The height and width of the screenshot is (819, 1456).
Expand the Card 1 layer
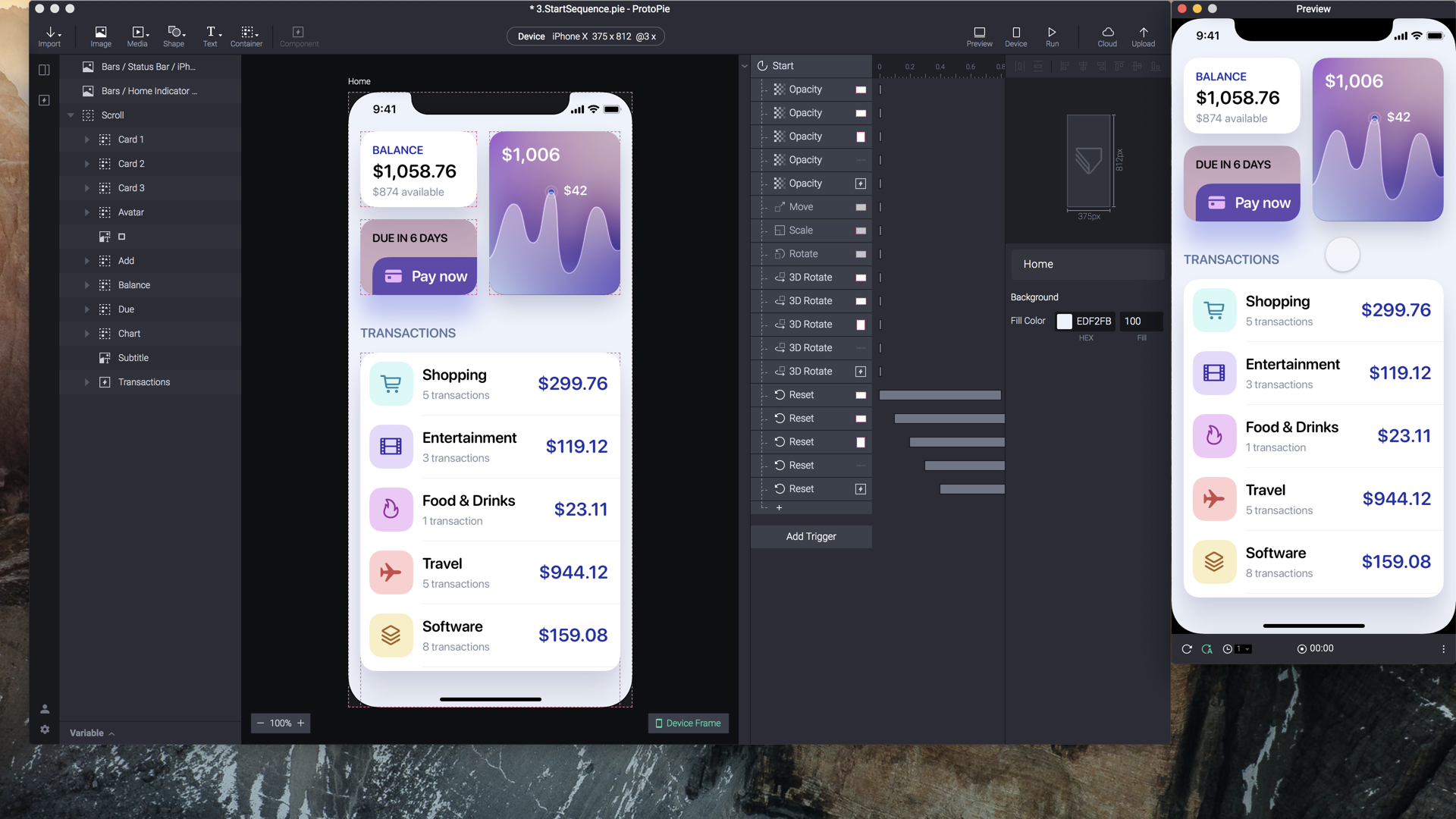point(86,140)
